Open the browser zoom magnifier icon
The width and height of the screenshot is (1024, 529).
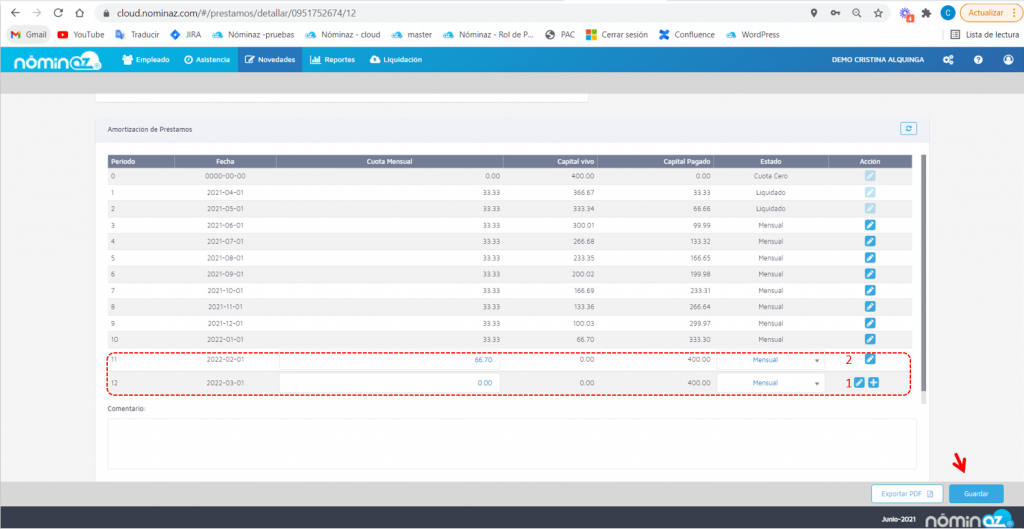click(x=856, y=13)
